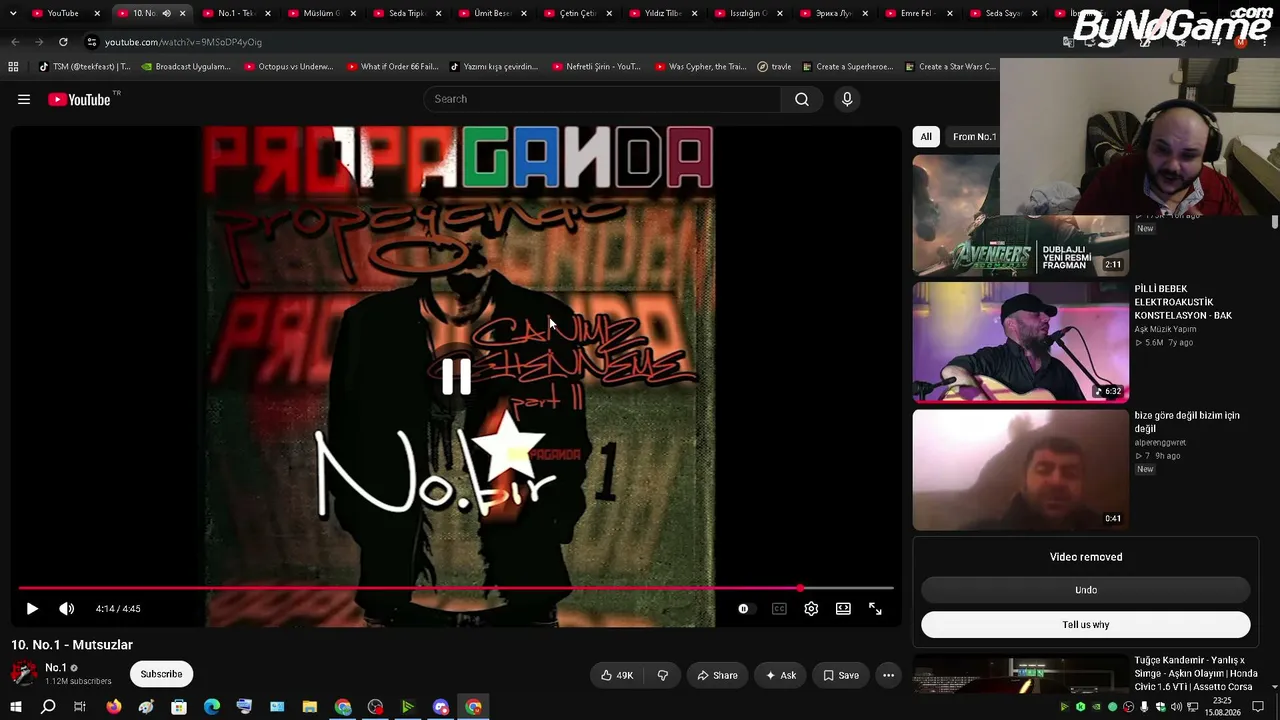Open the tab search dropdown arrow
This screenshot has height=720, width=1280.
point(14,13)
